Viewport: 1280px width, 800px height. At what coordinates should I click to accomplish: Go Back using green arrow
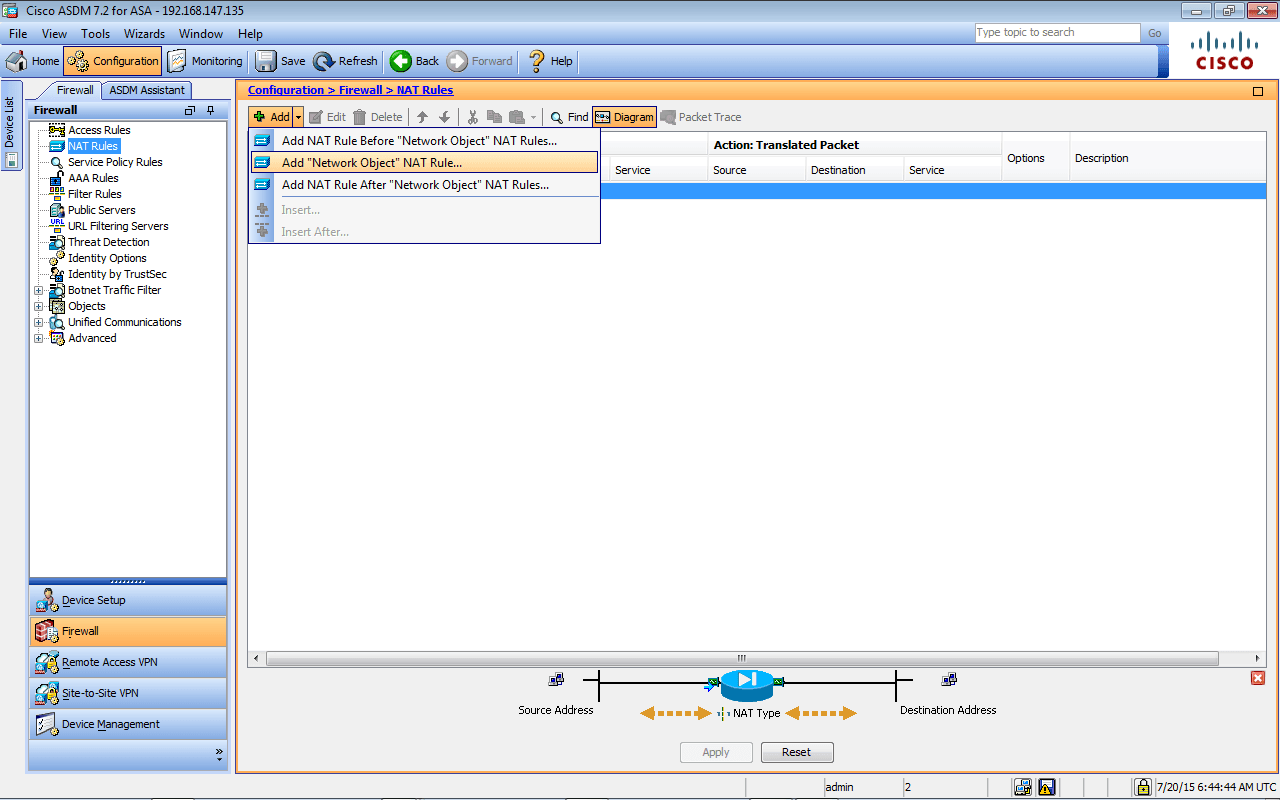[x=415, y=61]
